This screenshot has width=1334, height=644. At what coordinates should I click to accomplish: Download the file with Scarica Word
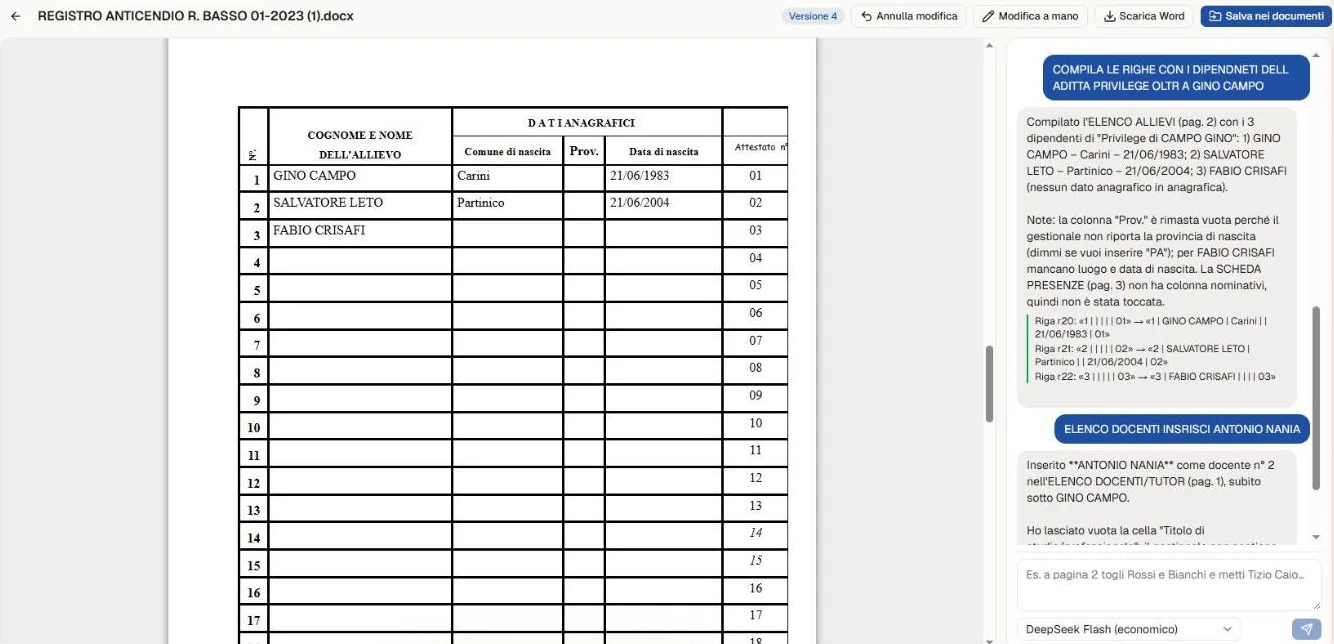1144,17
